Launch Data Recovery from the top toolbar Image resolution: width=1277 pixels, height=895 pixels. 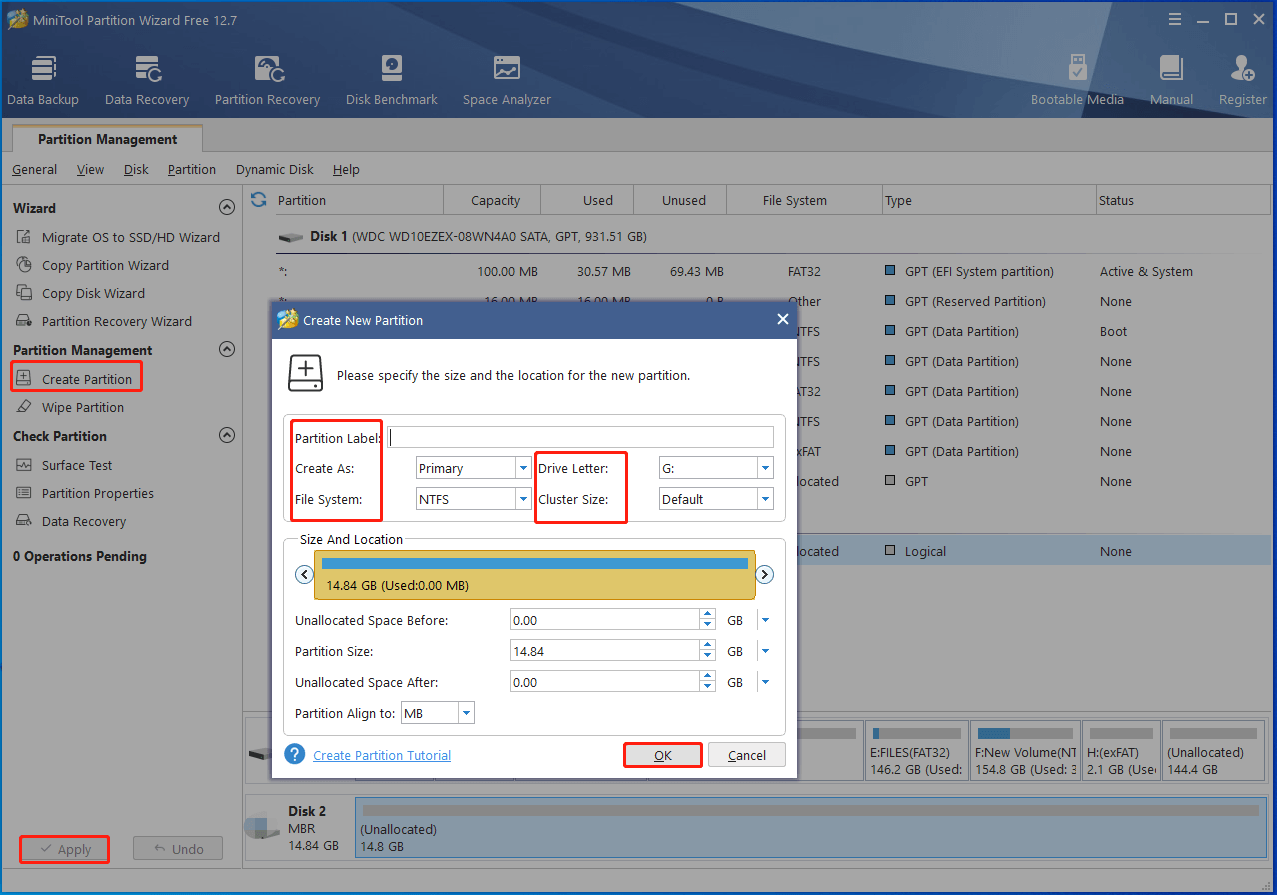pyautogui.click(x=147, y=78)
